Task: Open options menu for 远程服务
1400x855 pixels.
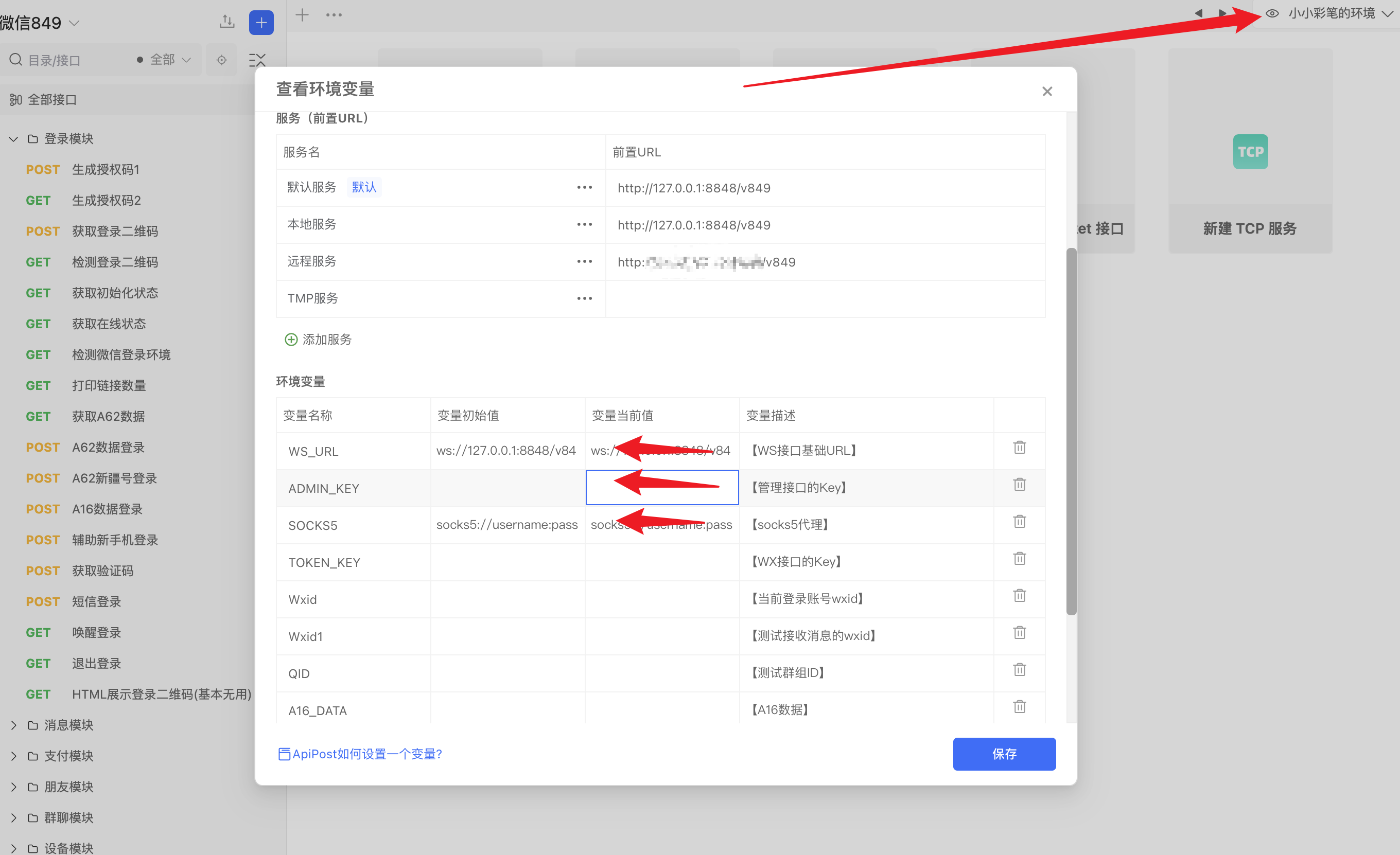Action: [584, 262]
